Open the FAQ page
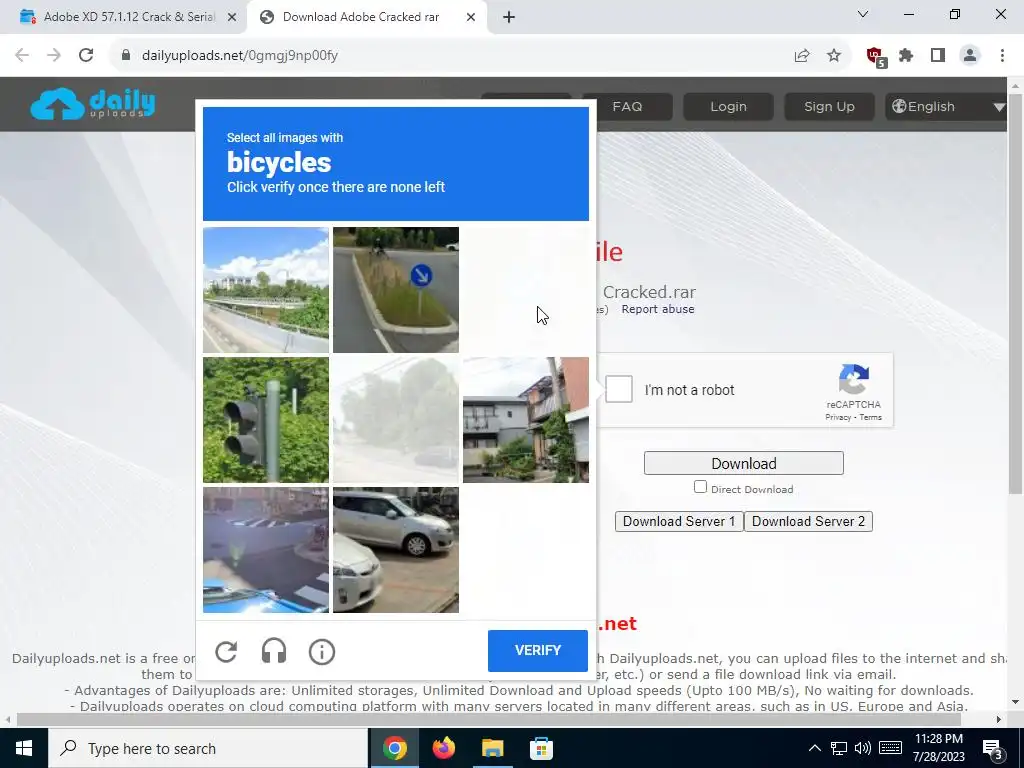The image size is (1024, 768). tap(627, 106)
